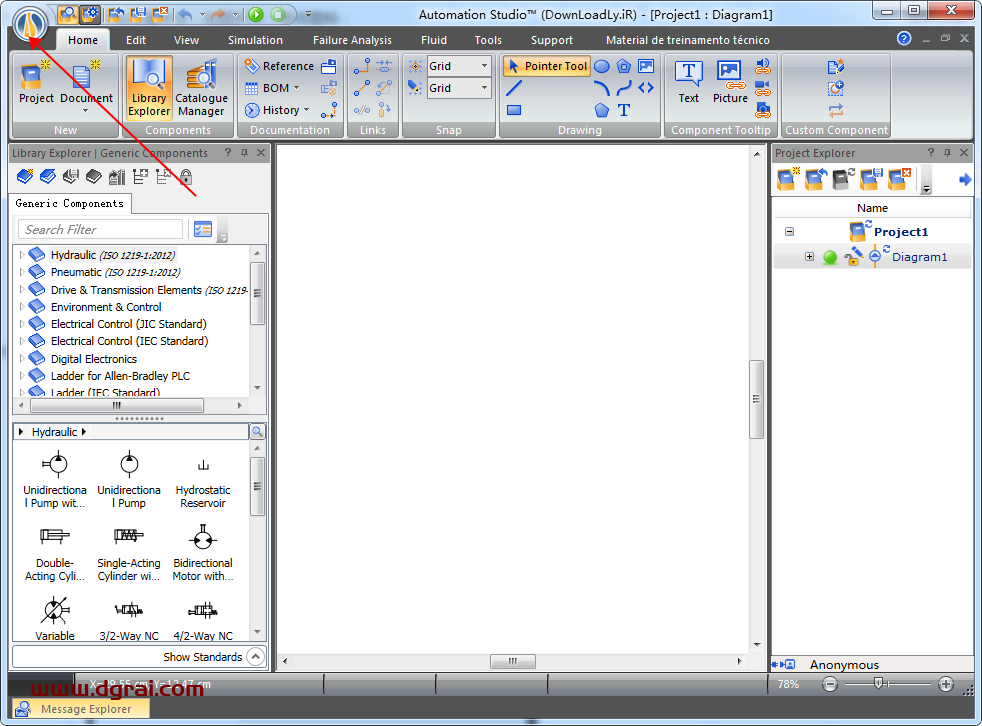Expand the Hydraulic library tree node
Viewport: 982px width, 726px height.
click(x=22, y=255)
